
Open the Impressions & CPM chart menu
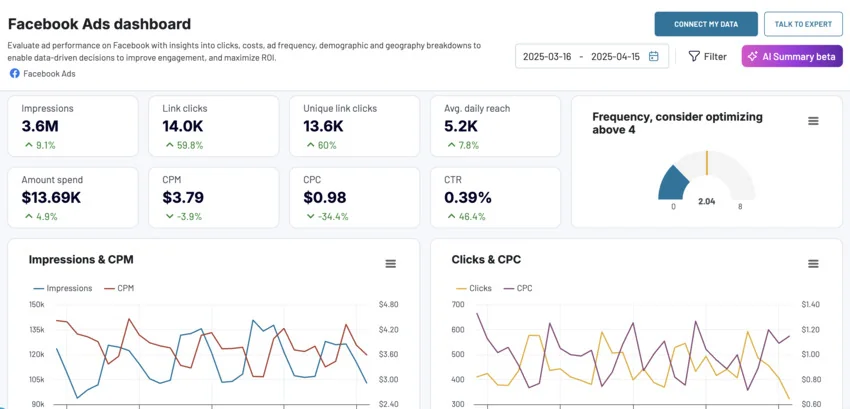pyautogui.click(x=390, y=264)
